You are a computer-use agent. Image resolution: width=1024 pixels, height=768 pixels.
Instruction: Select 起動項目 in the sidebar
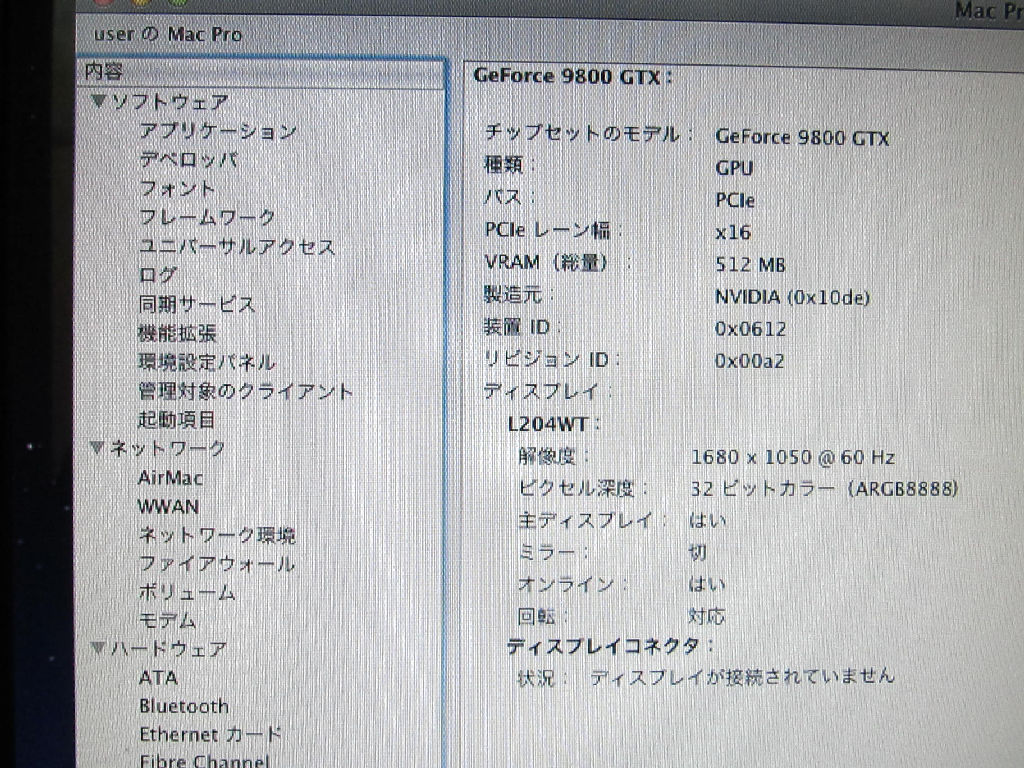click(x=177, y=420)
